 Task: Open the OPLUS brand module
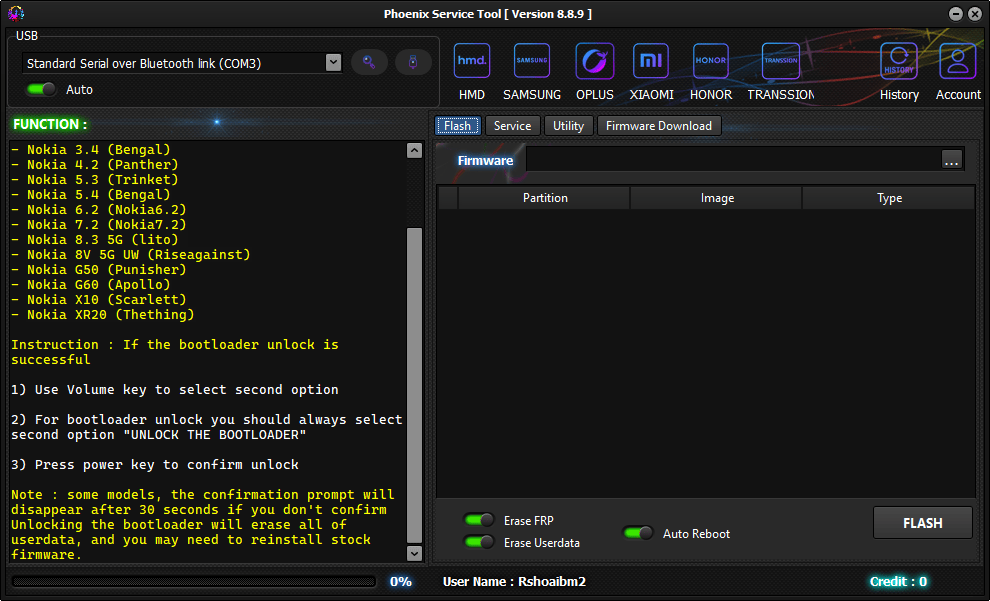tap(595, 71)
